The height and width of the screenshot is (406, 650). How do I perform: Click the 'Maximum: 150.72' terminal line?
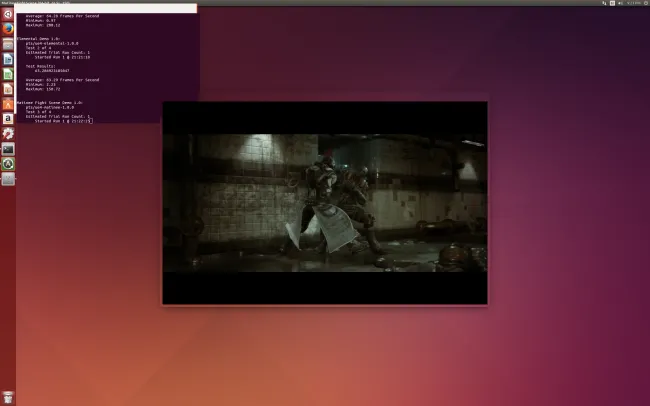coord(43,89)
